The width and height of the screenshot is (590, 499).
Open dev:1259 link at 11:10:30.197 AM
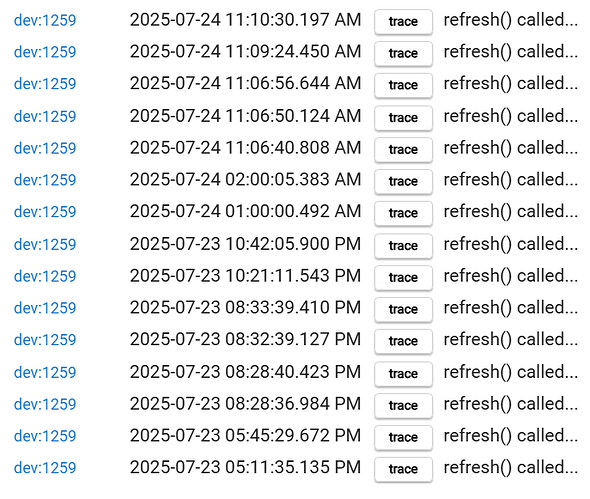[x=45, y=20]
